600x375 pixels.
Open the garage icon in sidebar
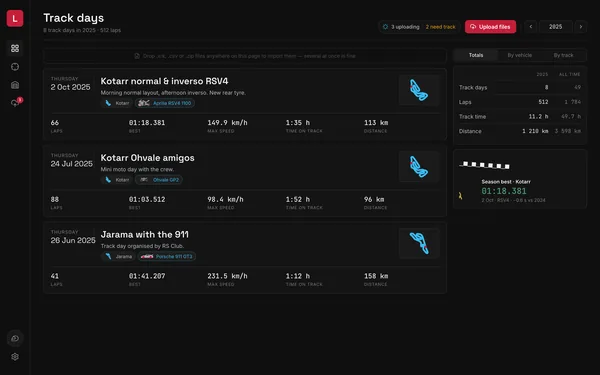(x=15, y=85)
